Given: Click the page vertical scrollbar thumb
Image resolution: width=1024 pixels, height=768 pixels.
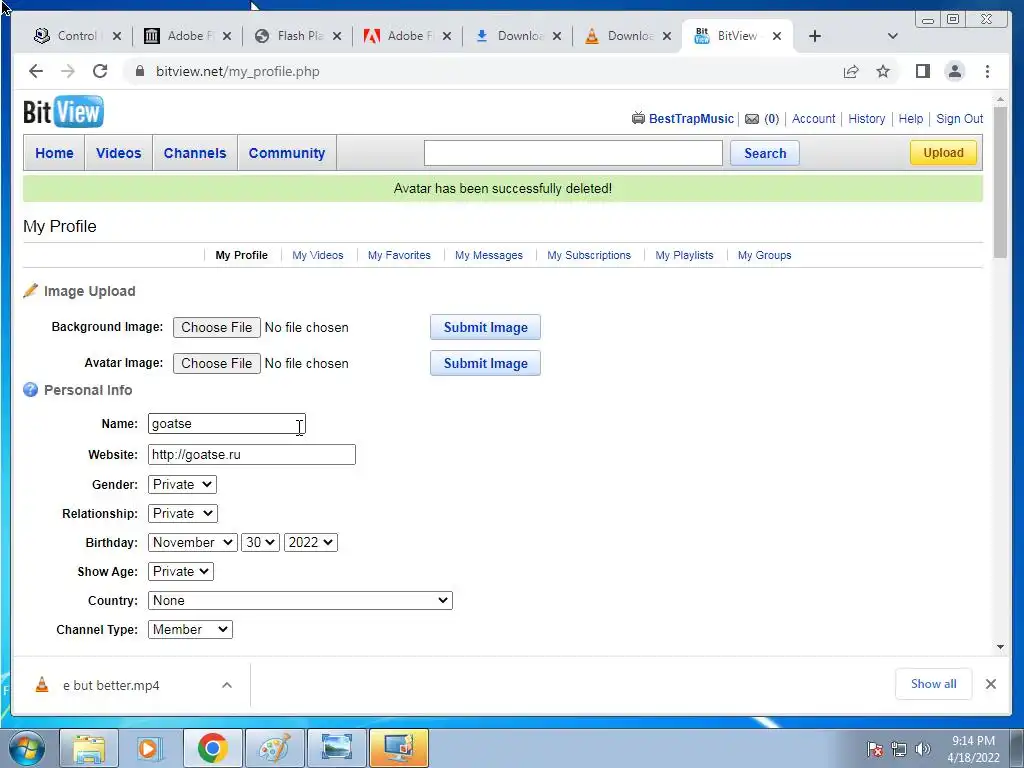Looking at the screenshot, I should (x=1000, y=183).
